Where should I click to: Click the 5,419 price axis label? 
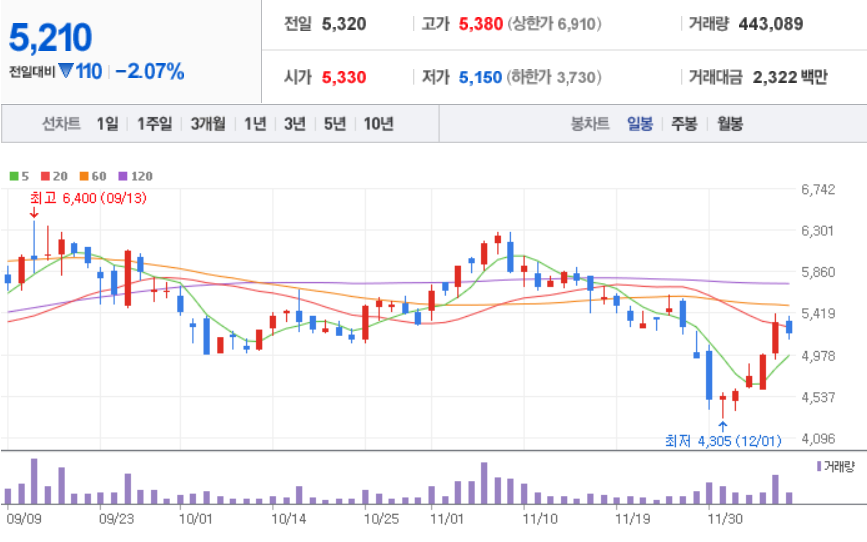(x=818, y=314)
